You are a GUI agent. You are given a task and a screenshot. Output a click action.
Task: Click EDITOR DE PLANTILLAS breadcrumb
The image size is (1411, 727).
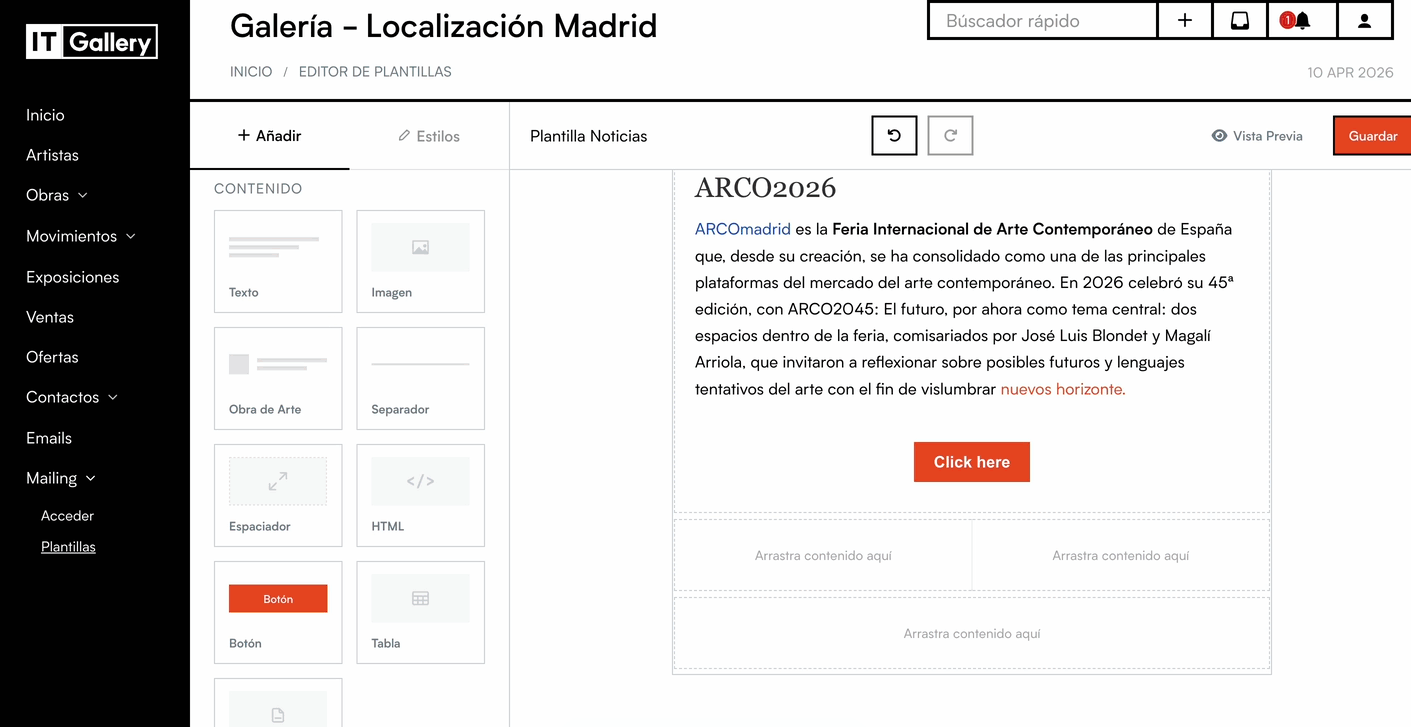(x=375, y=72)
